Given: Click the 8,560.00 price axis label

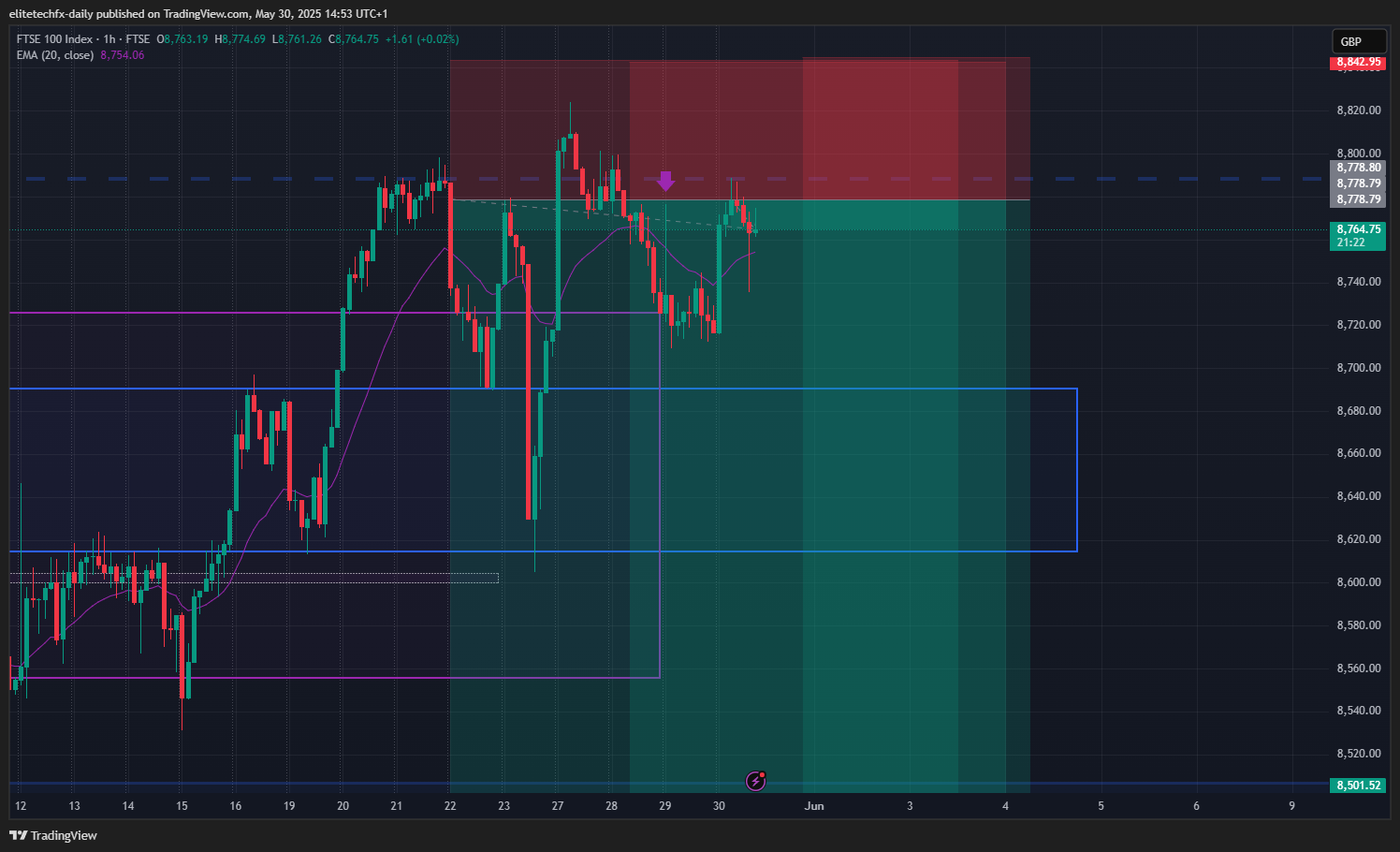Looking at the screenshot, I should click(1358, 668).
